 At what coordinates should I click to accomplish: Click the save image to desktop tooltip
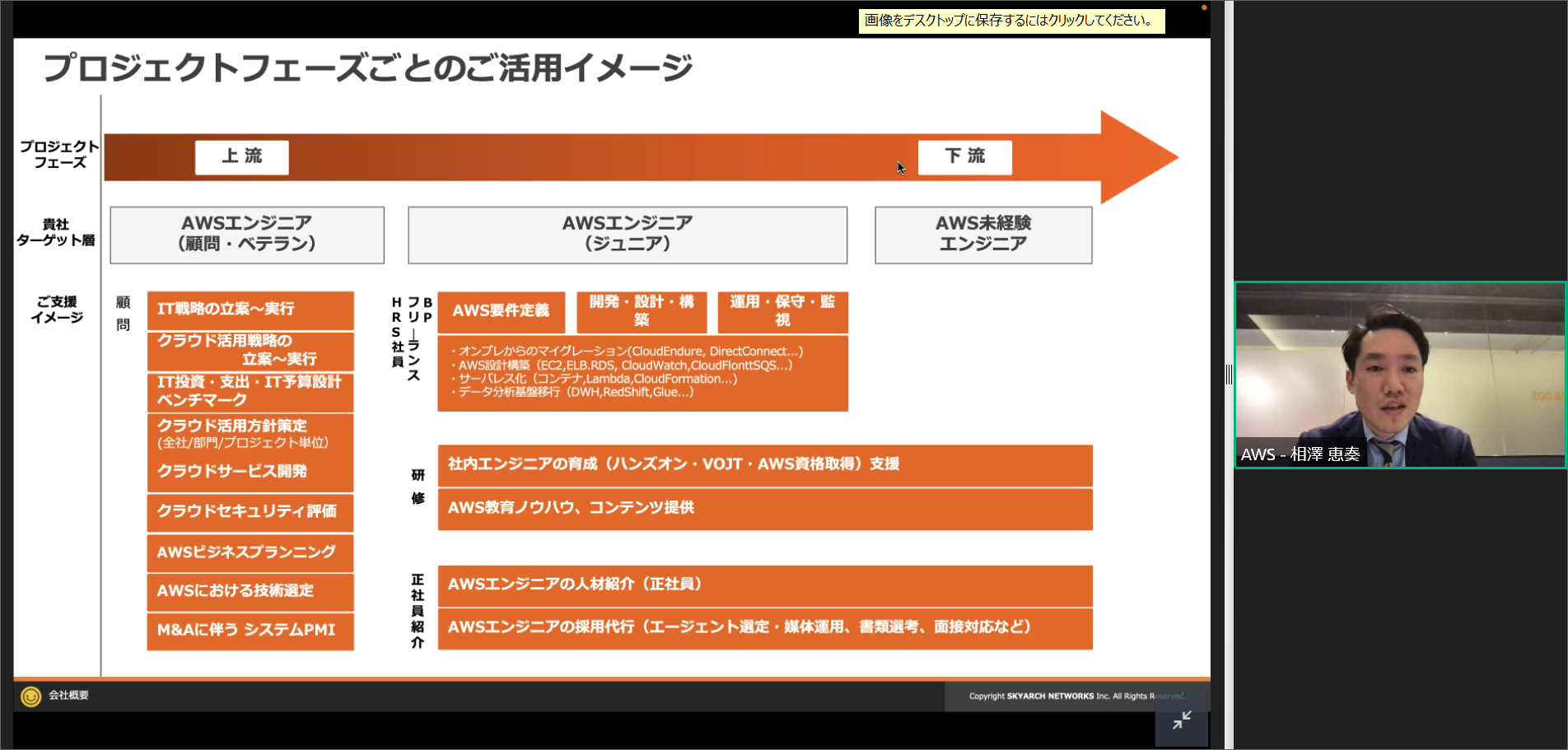pos(1011,21)
